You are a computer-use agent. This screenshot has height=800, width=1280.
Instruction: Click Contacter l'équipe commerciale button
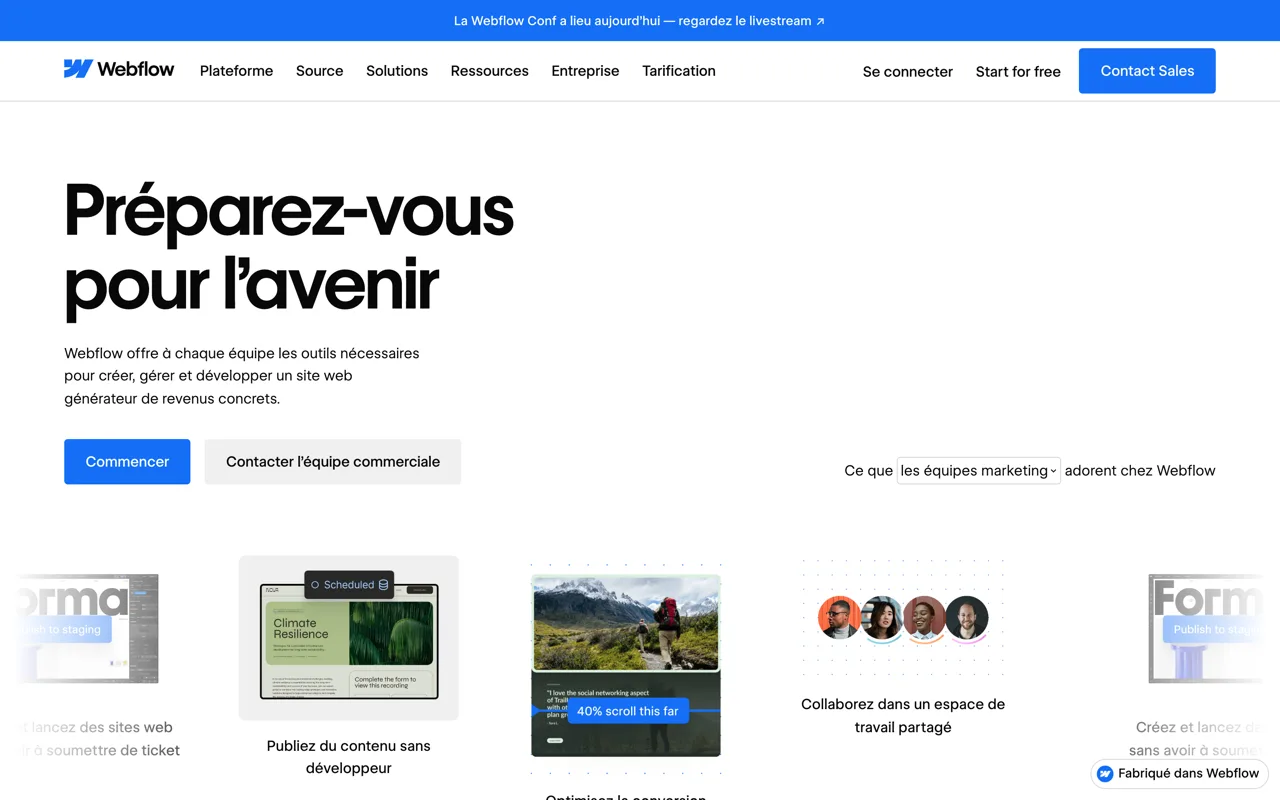(333, 462)
